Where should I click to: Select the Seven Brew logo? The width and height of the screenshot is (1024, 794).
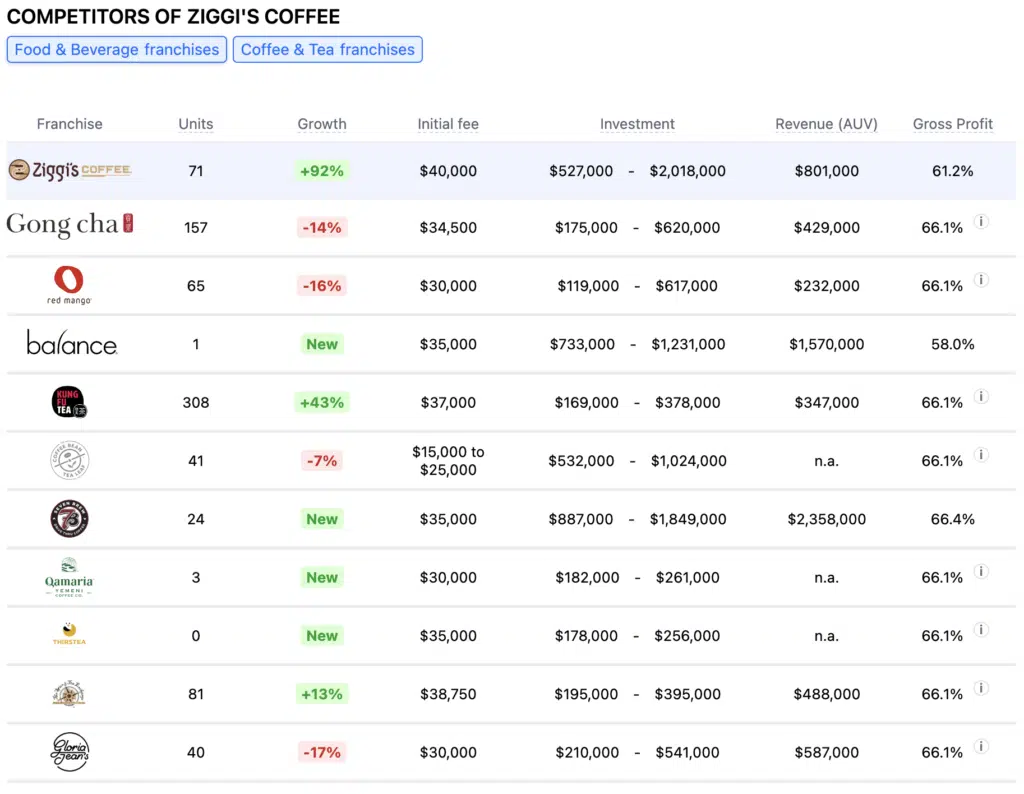[x=70, y=519]
